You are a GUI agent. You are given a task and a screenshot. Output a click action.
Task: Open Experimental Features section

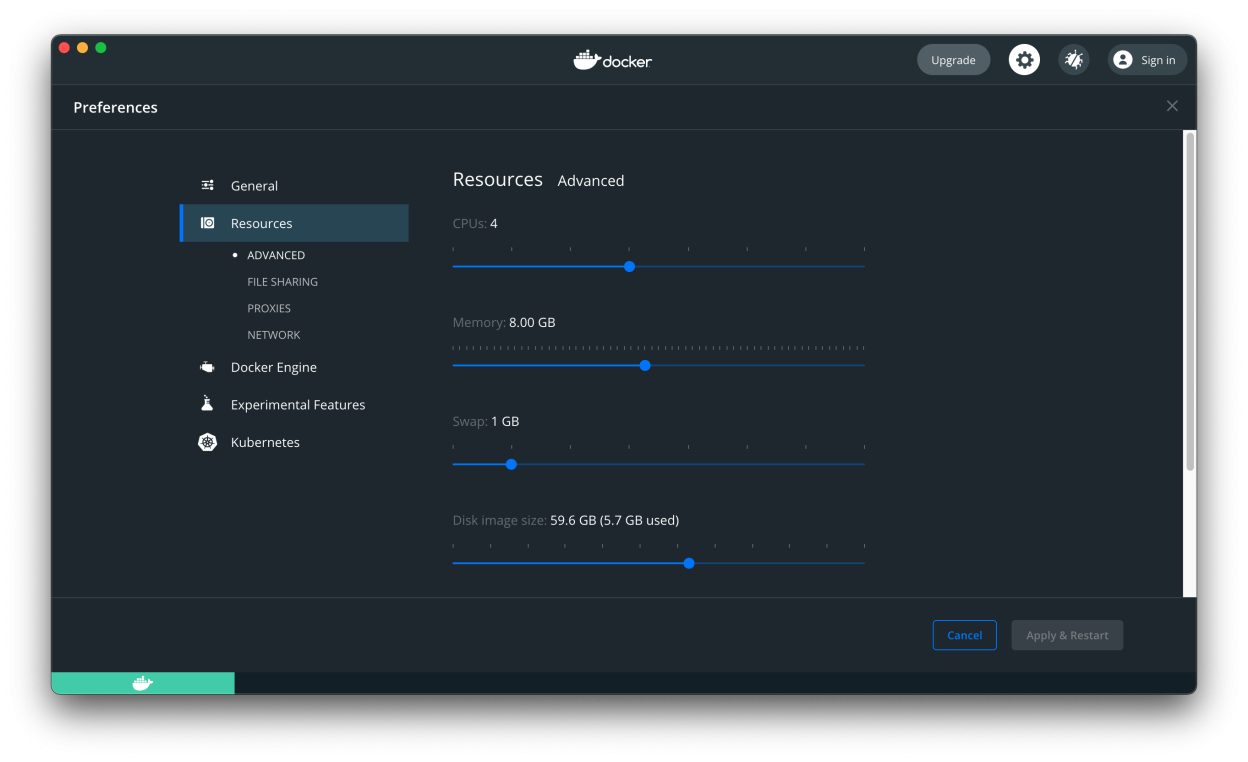click(x=294, y=404)
